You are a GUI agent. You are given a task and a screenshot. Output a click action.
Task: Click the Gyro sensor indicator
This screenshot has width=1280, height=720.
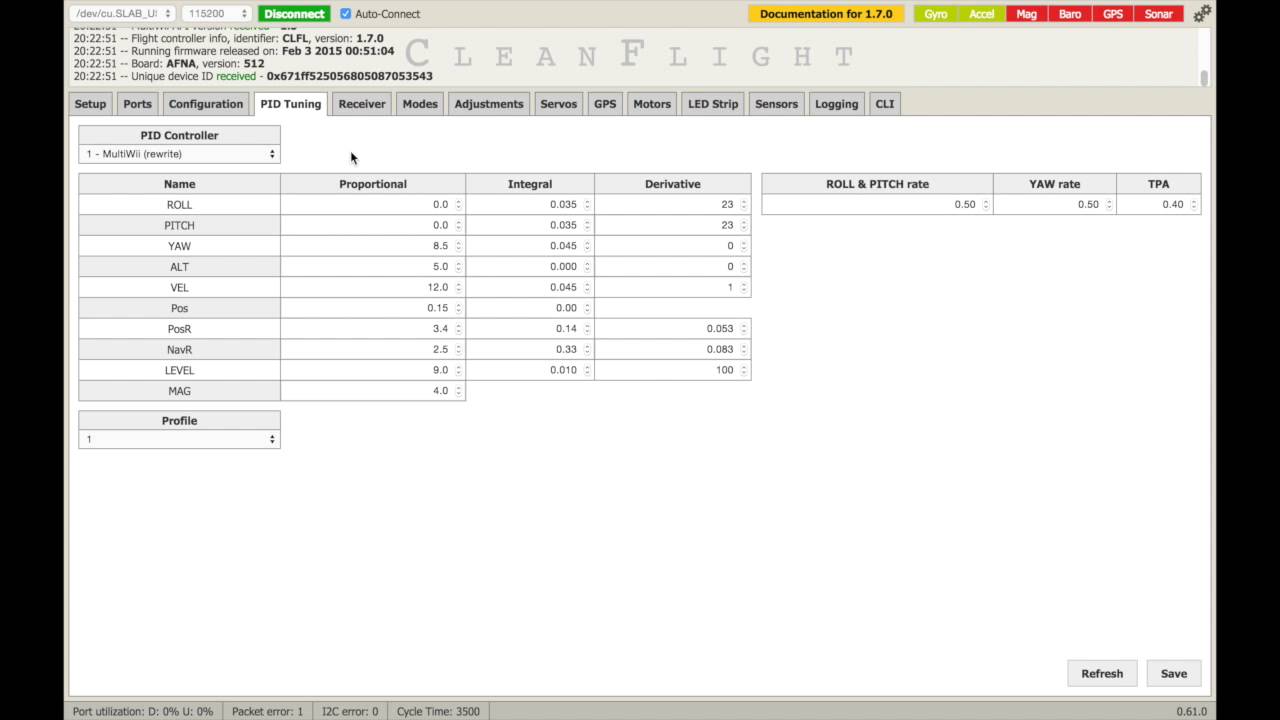(x=936, y=14)
